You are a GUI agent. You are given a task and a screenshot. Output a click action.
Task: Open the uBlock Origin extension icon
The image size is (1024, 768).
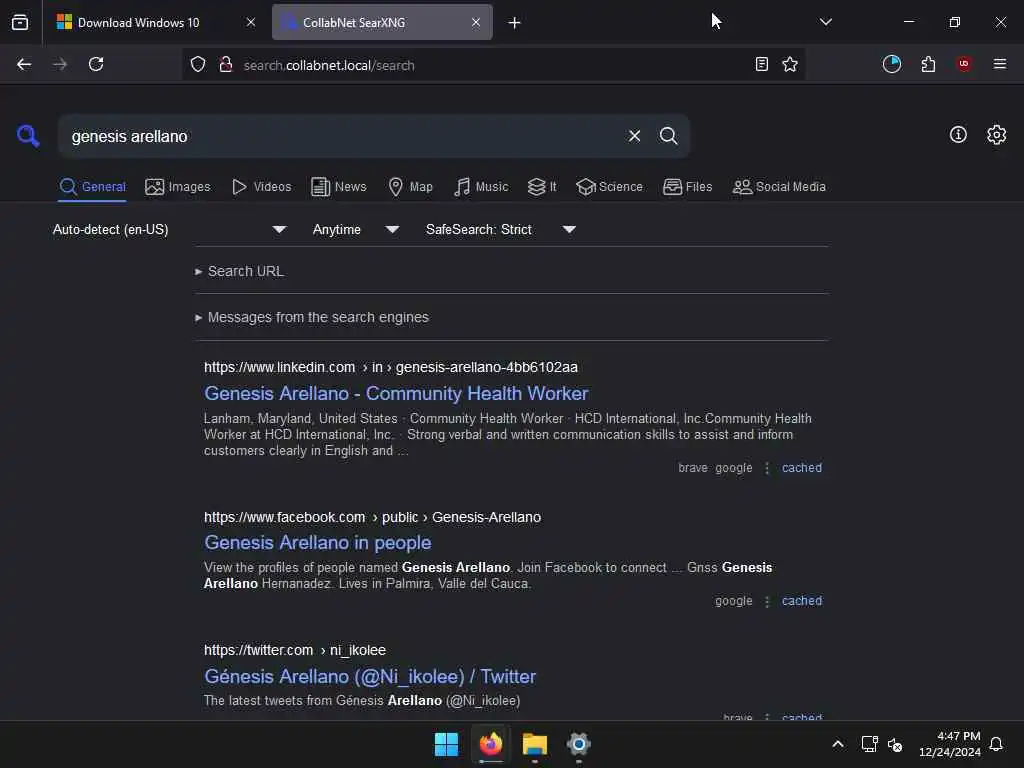[x=964, y=64]
